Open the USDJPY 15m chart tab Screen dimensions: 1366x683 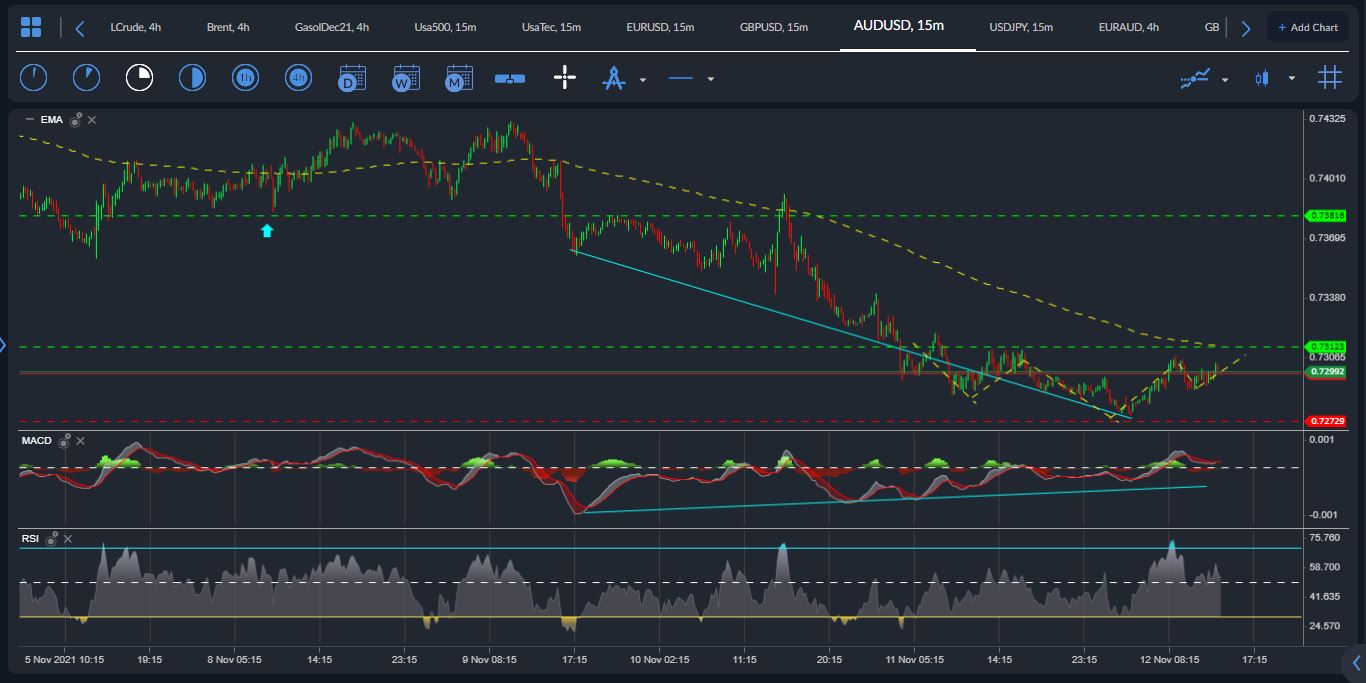pos(1020,27)
